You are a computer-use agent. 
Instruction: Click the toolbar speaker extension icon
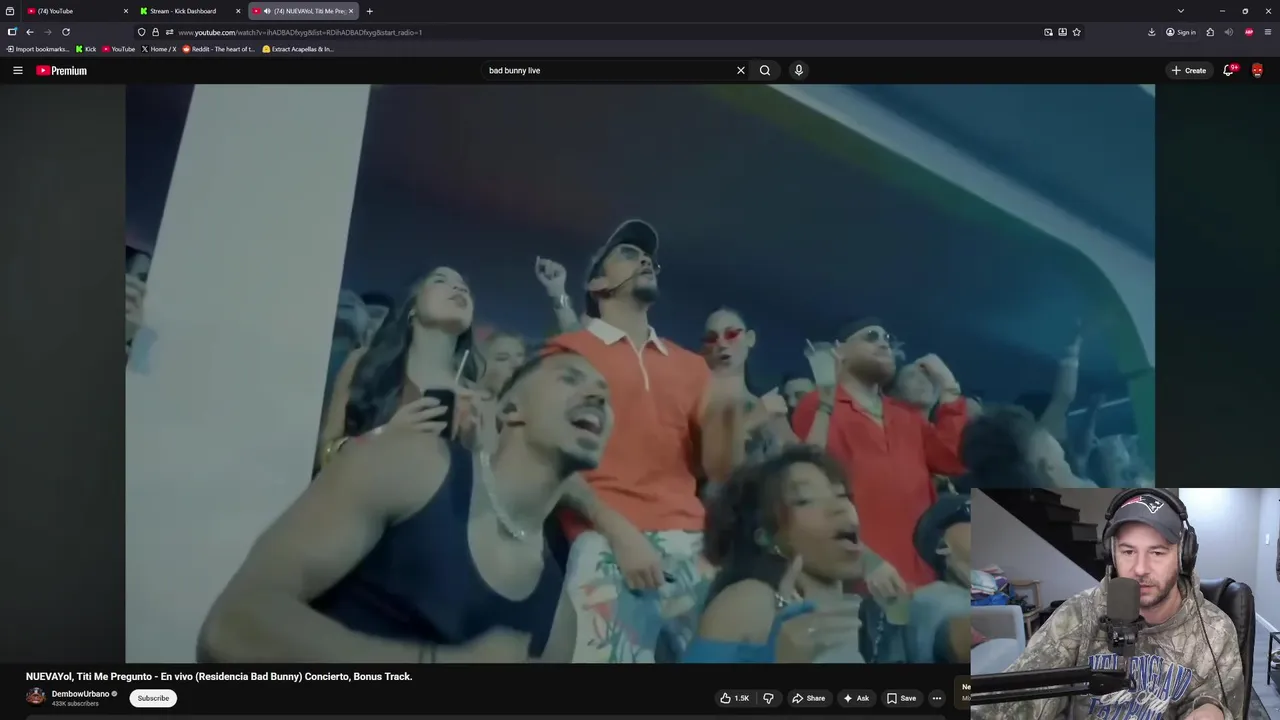pos(1229,32)
